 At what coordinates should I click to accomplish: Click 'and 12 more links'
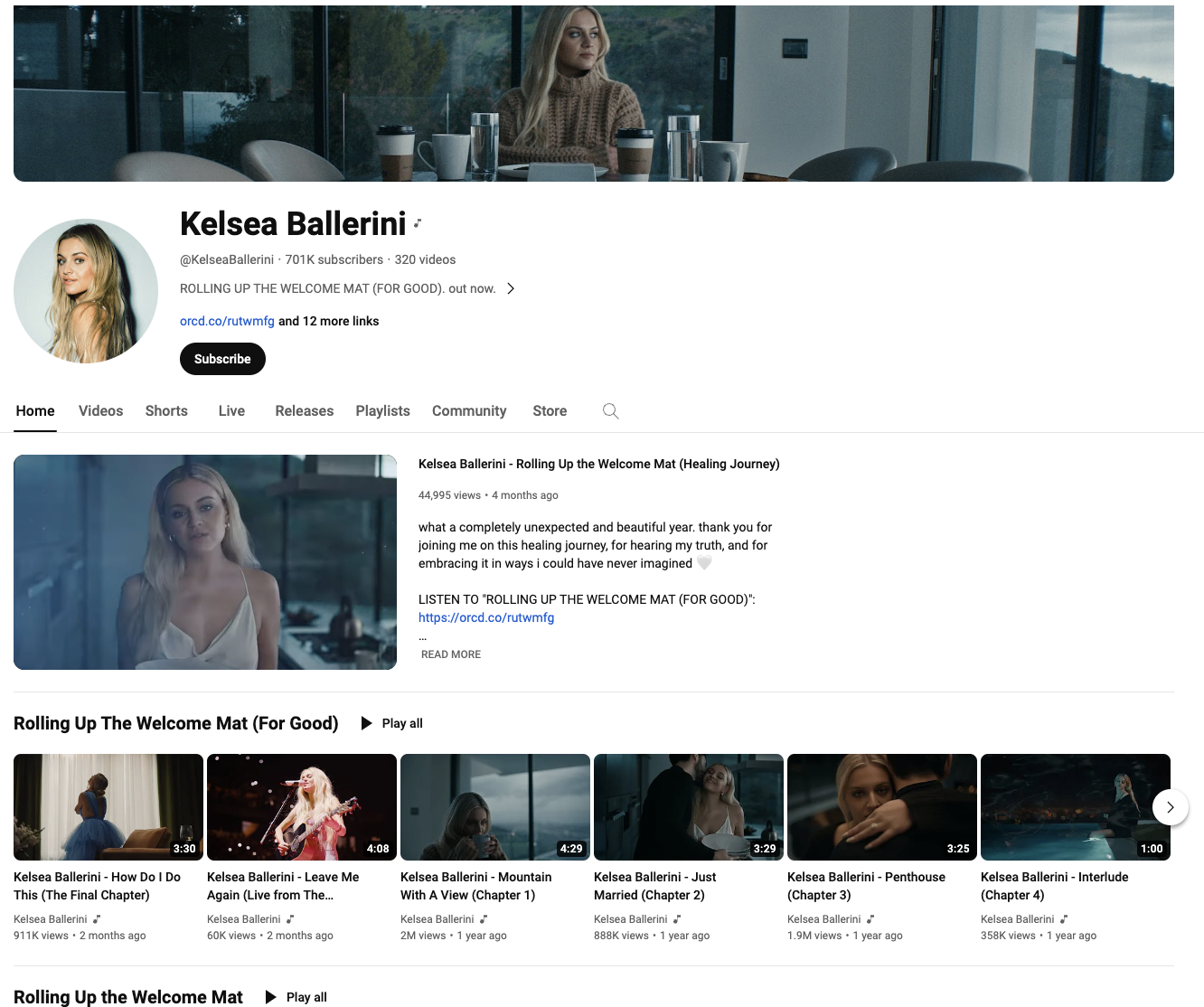click(329, 321)
